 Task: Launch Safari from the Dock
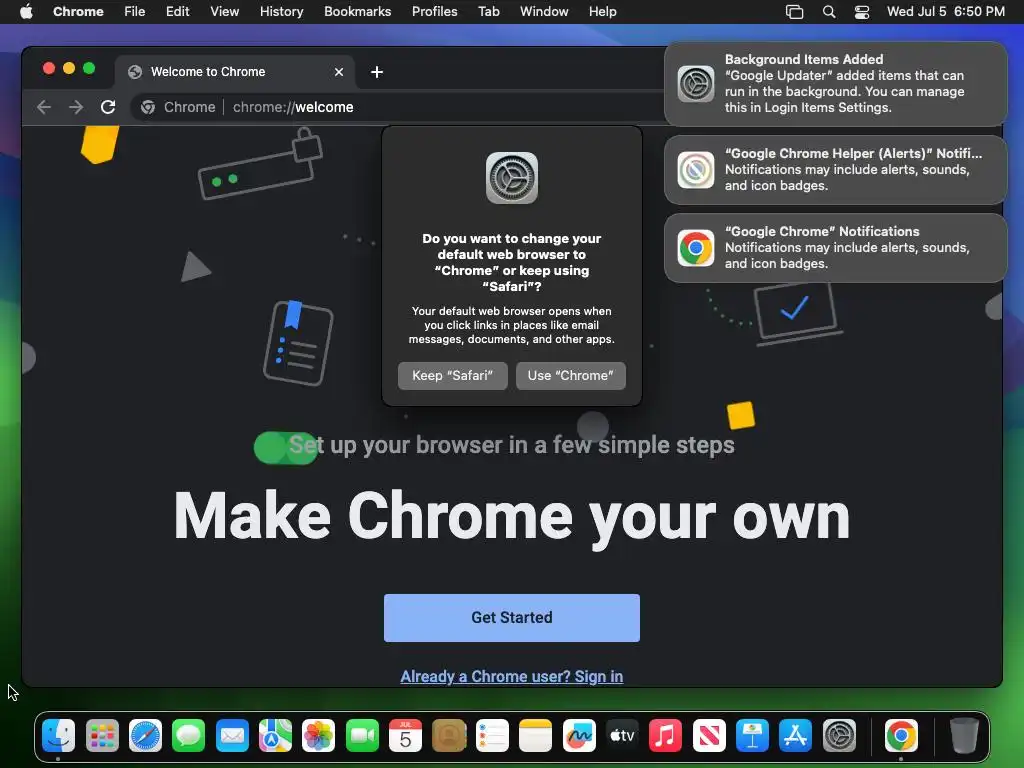[x=145, y=735]
